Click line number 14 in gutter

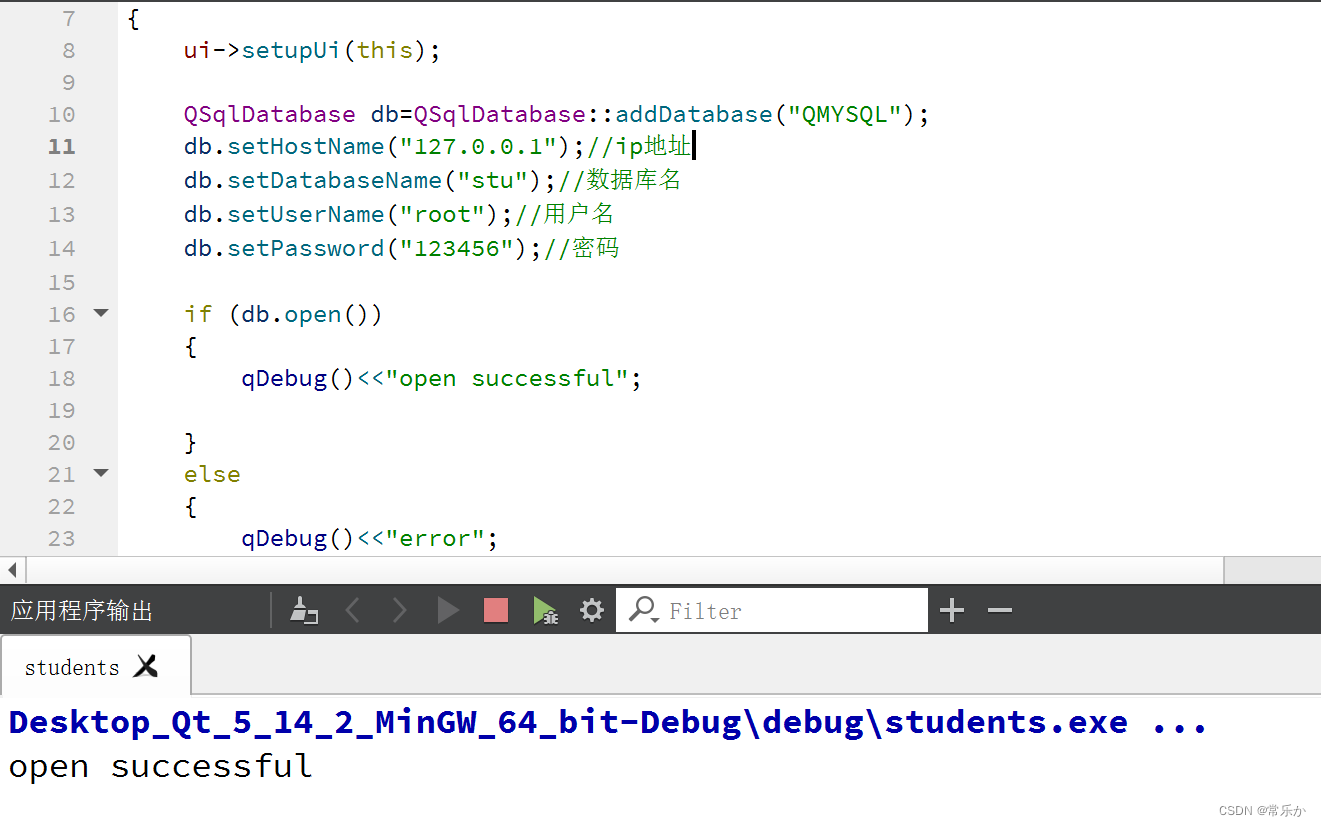click(x=62, y=248)
